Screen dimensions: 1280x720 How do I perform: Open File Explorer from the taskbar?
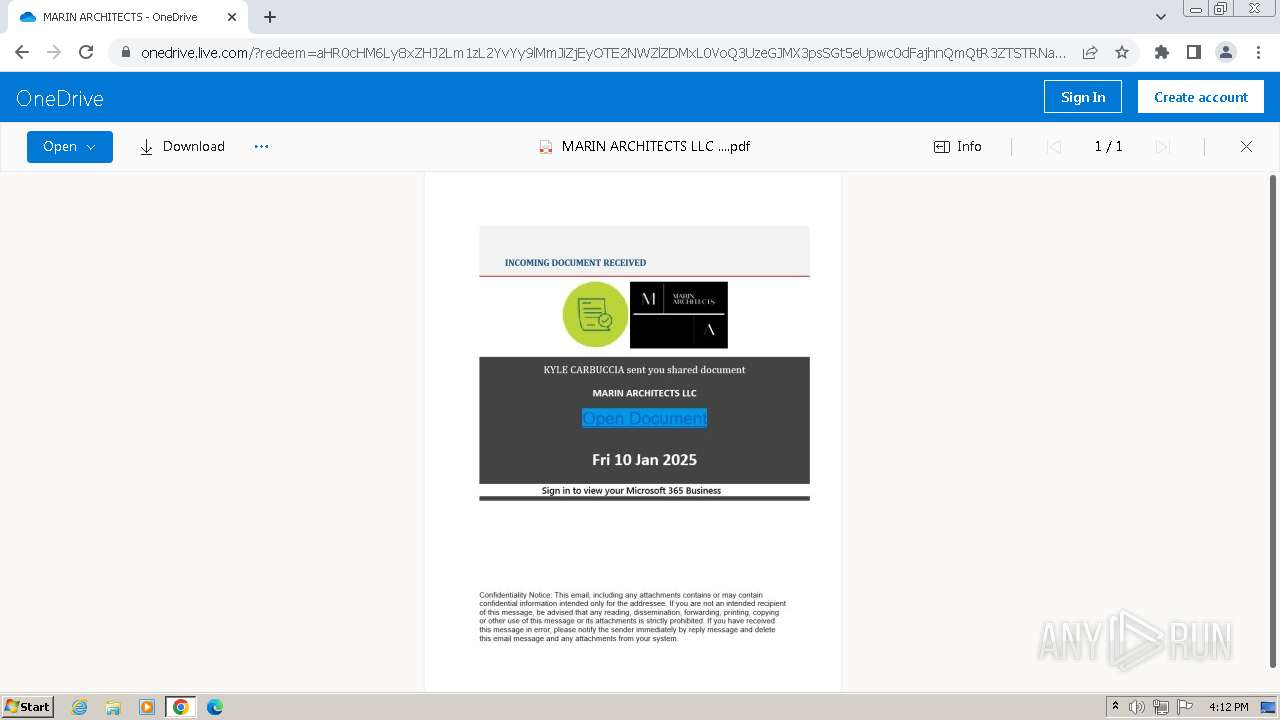click(x=113, y=707)
